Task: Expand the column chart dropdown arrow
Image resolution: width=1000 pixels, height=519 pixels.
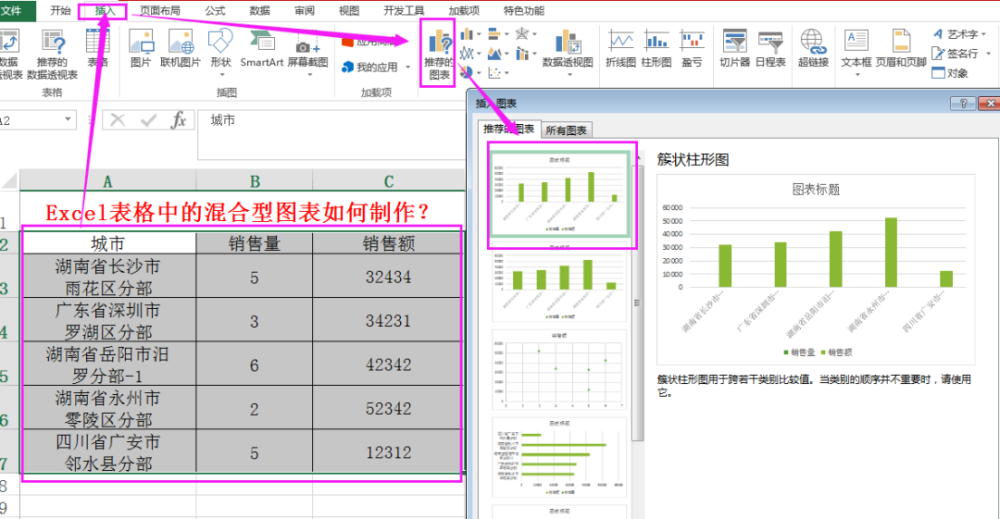Action: [x=479, y=34]
